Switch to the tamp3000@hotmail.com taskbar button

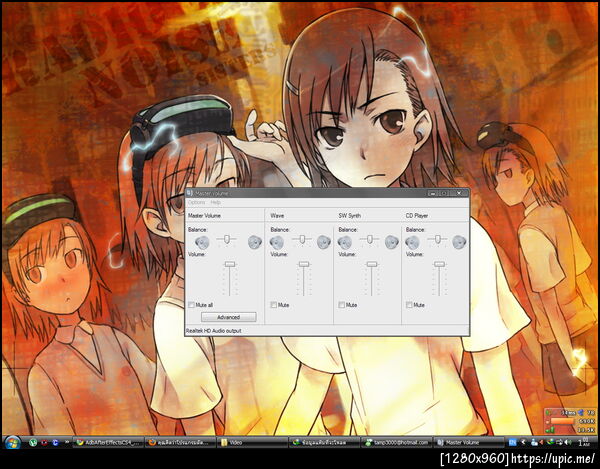point(396,443)
